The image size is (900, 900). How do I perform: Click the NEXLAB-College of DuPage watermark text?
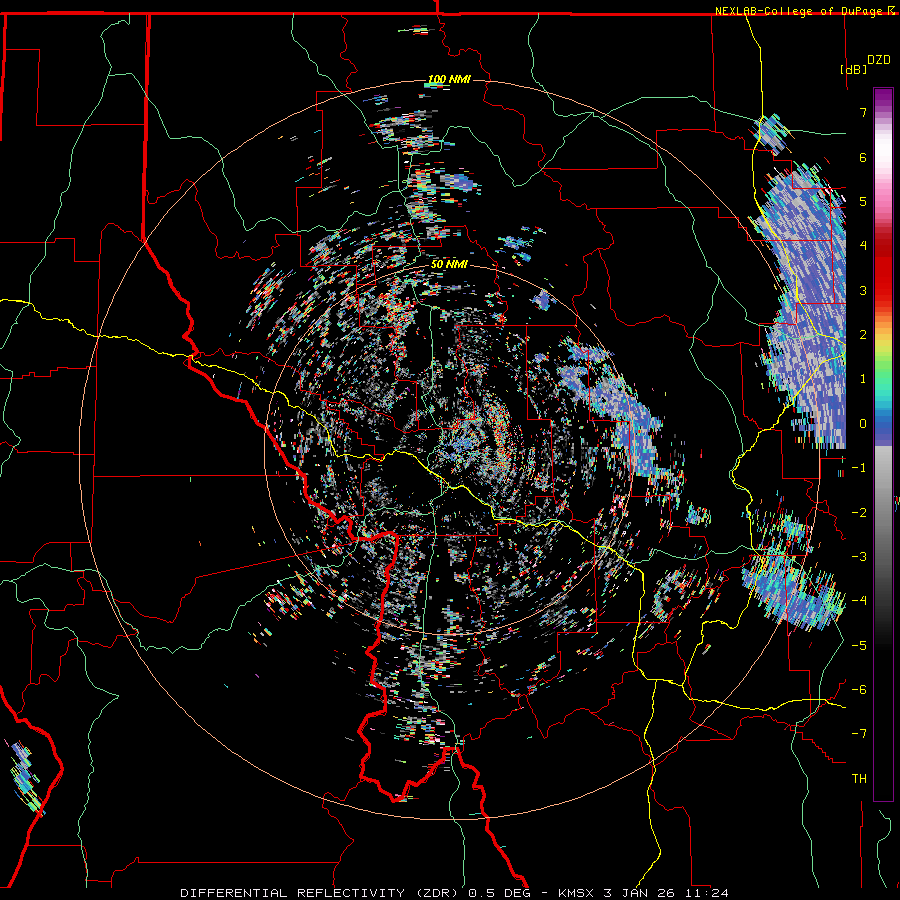[800, 11]
